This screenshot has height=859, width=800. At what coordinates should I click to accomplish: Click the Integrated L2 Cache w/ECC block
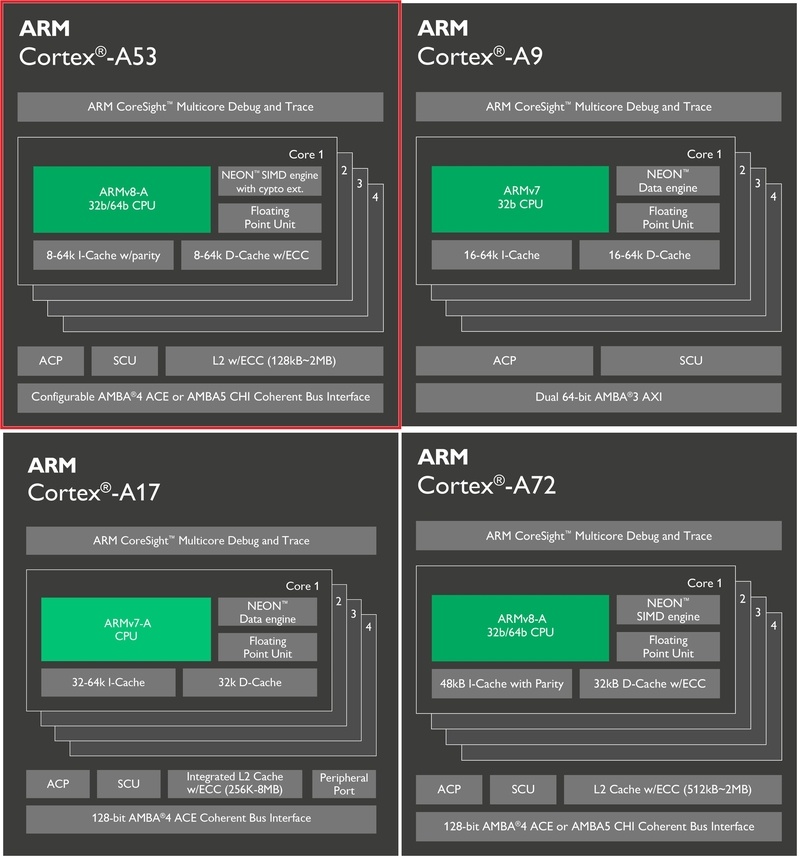[x=234, y=784]
